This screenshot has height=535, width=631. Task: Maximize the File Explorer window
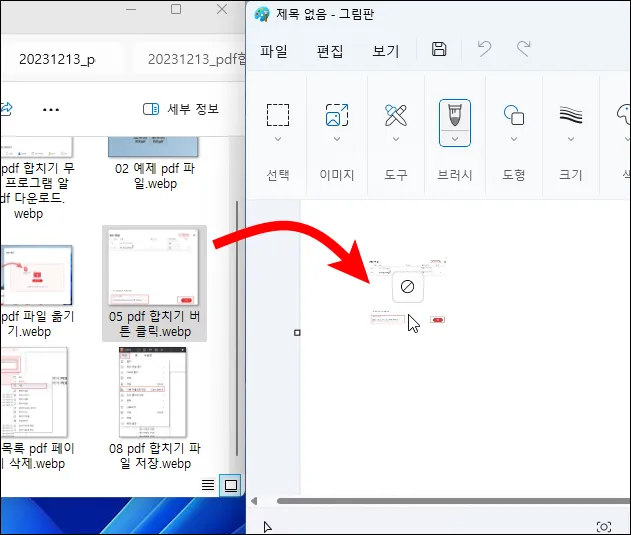point(176,9)
